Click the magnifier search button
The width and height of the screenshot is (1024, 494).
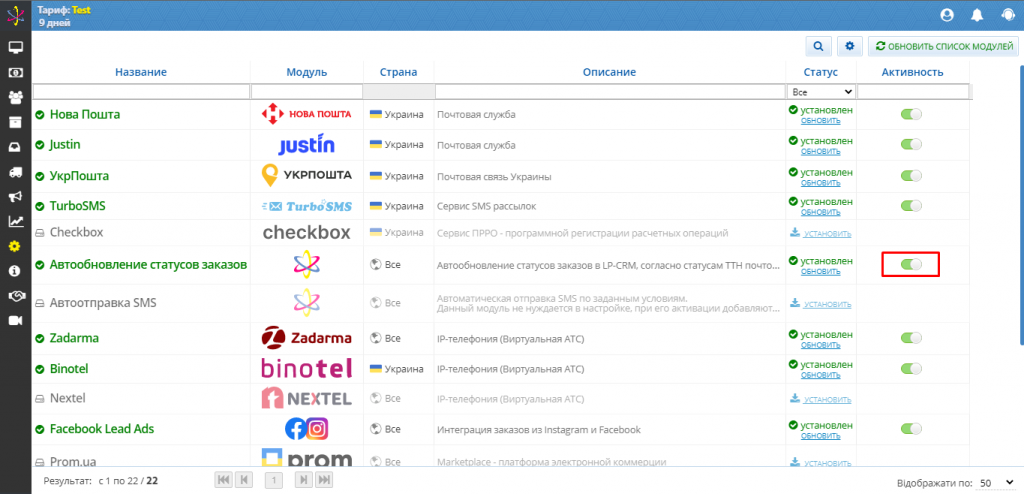(818, 46)
